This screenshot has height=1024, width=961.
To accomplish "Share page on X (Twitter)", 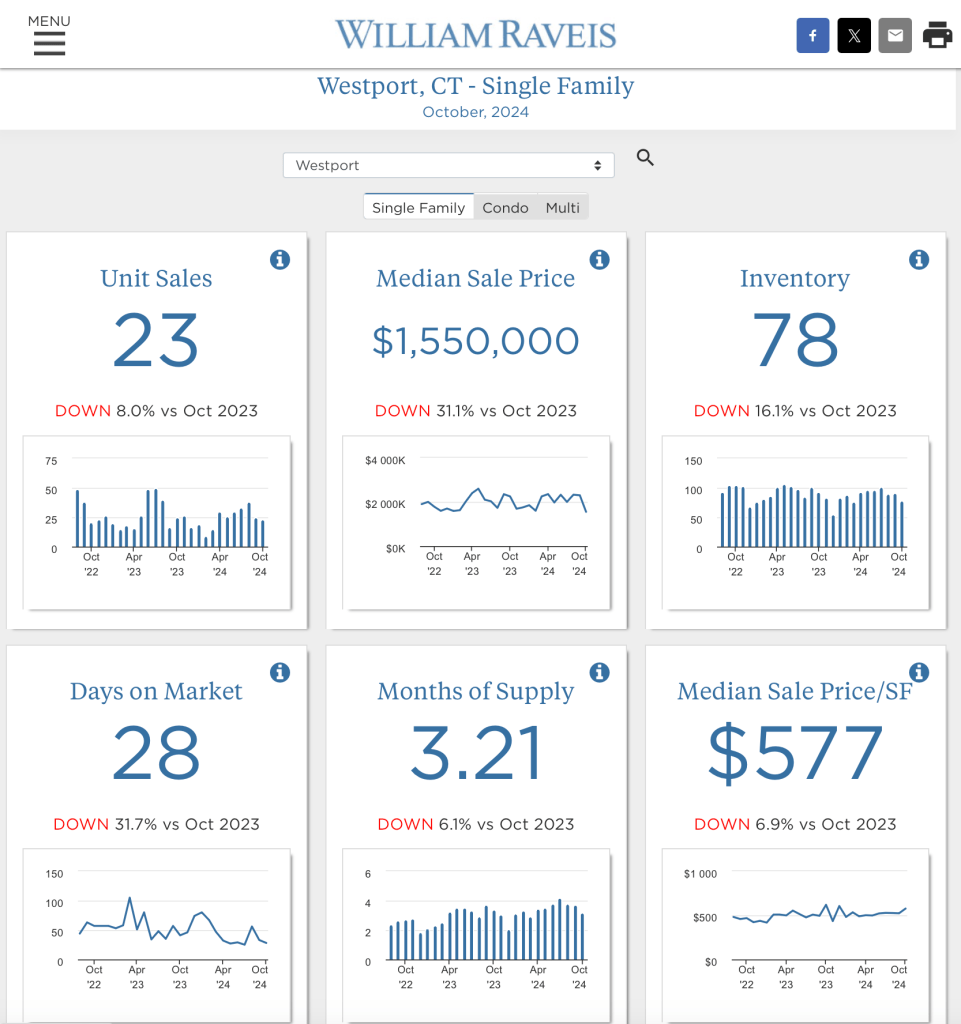I will click(x=854, y=36).
